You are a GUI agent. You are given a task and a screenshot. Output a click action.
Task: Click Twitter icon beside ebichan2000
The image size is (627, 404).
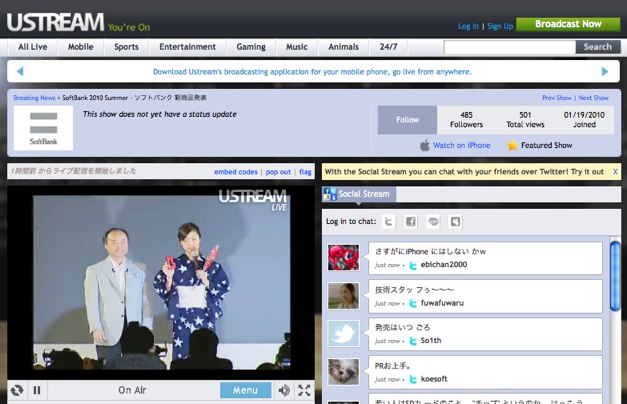coord(413,265)
